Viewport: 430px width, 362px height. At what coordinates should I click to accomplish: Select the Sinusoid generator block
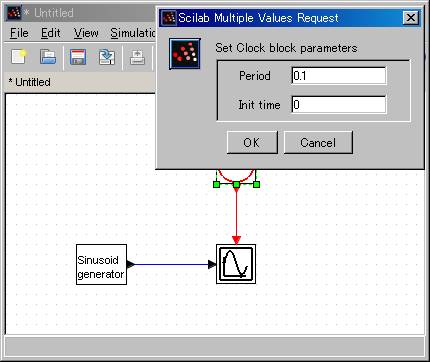point(101,264)
